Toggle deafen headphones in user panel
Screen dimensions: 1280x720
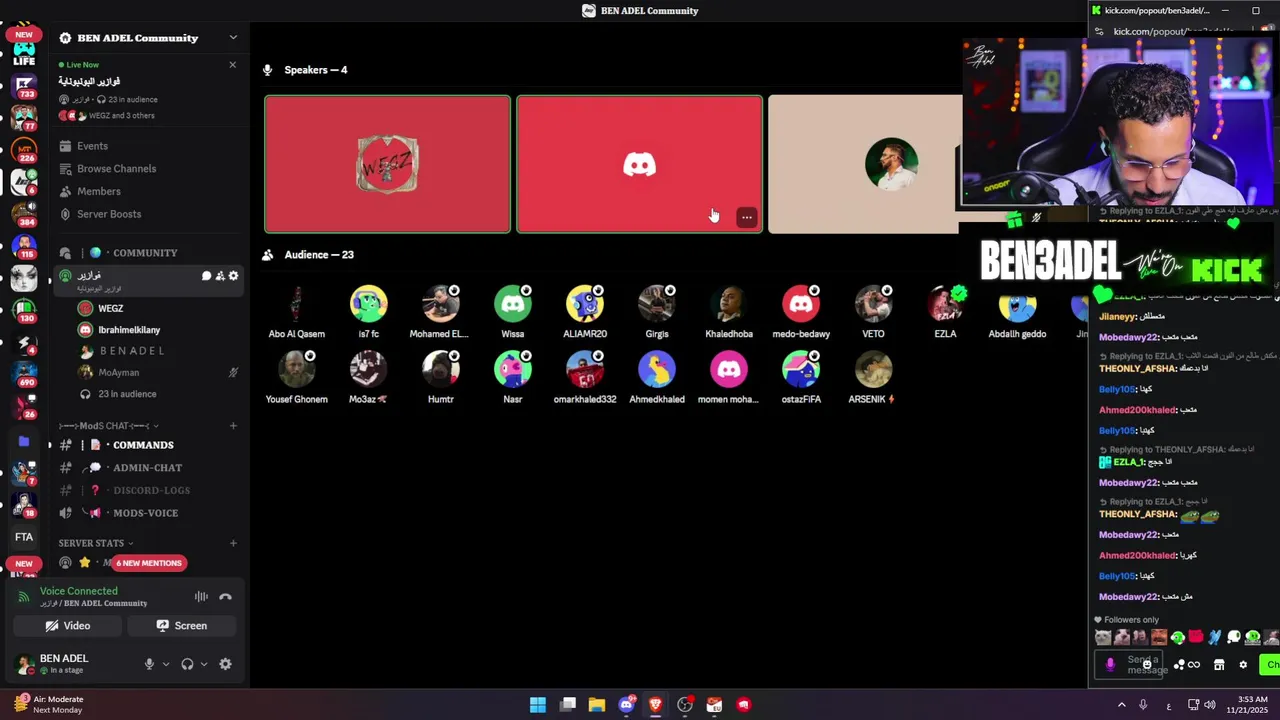coord(187,664)
